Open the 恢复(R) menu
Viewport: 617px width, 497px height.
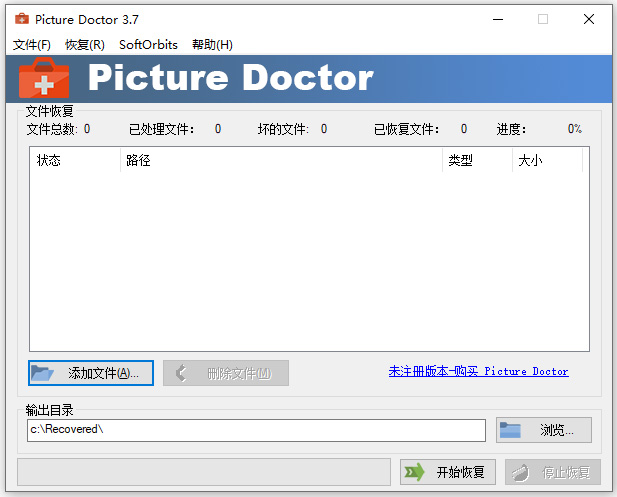coord(85,44)
